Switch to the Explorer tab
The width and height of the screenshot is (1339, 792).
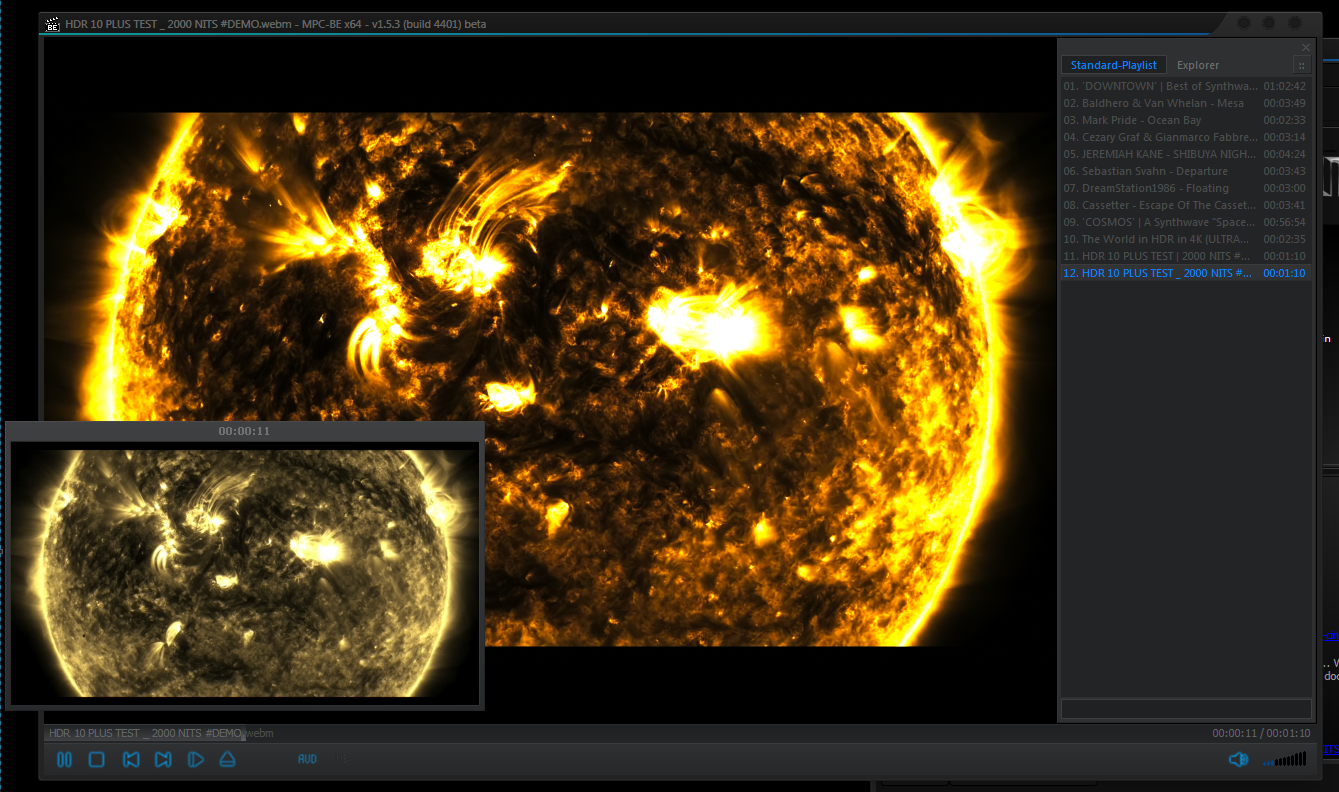tap(1198, 65)
